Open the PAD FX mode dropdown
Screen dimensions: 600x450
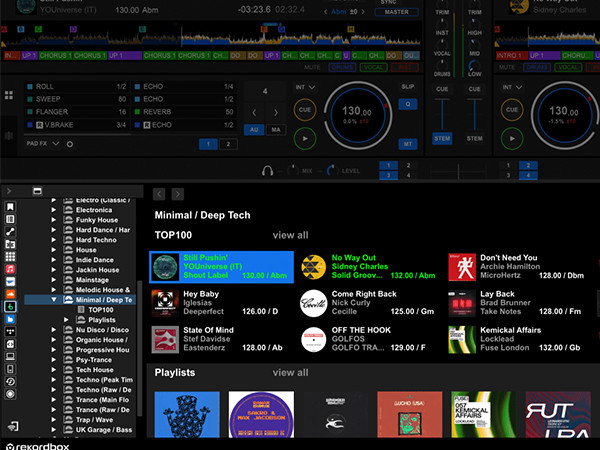[43, 143]
